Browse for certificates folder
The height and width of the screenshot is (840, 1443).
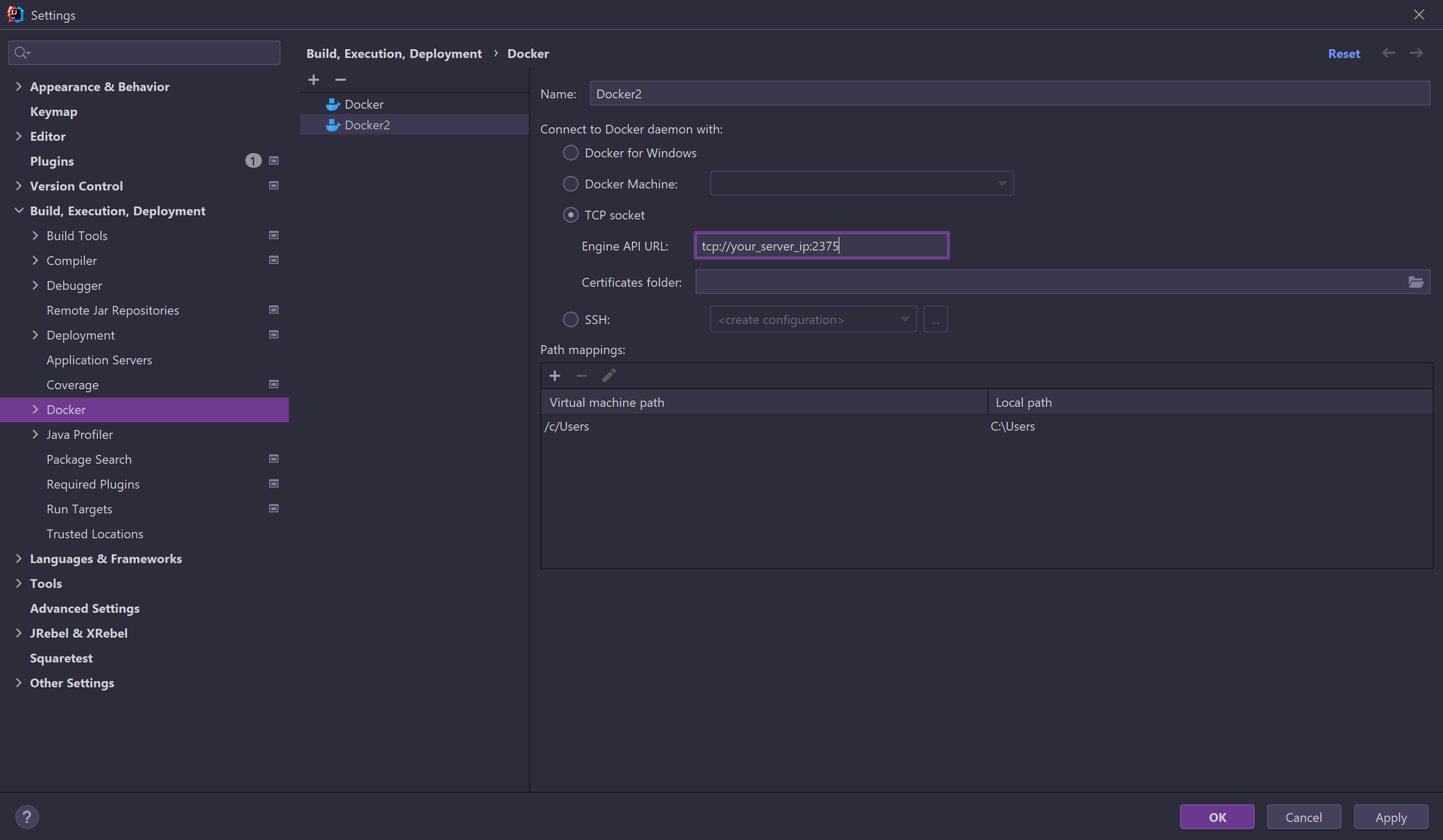(1416, 282)
